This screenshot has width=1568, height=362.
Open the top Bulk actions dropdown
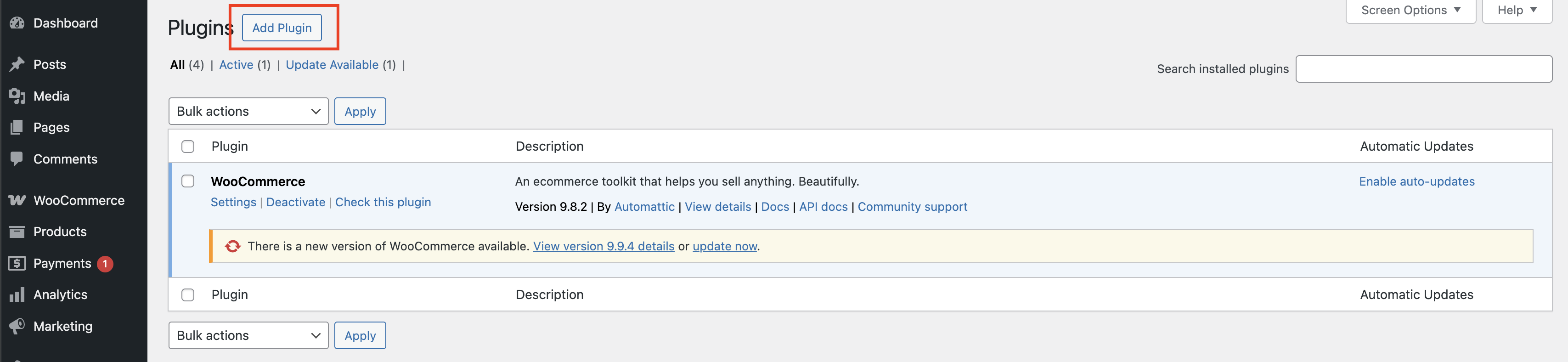pos(248,111)
